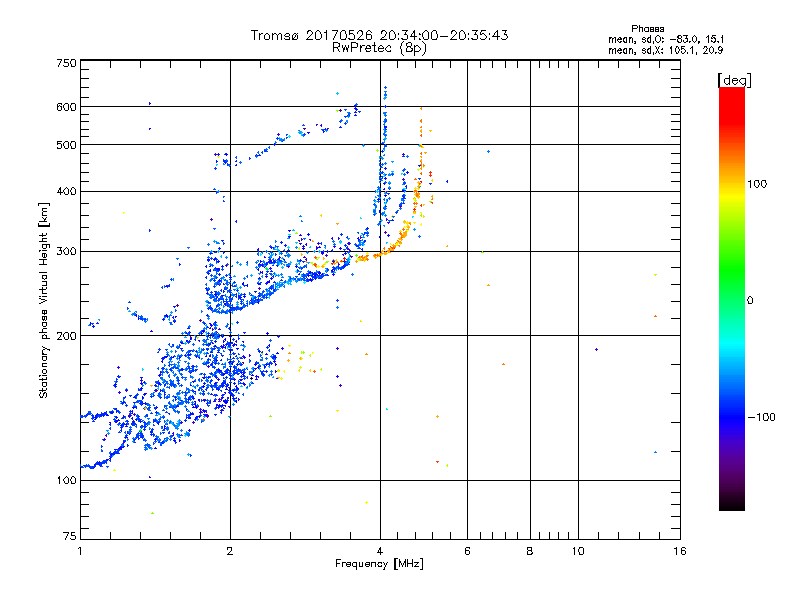The width and height of the screenshot is (800, 600).
Task: Click the y-axis '300' tick label
Action: 66,252
